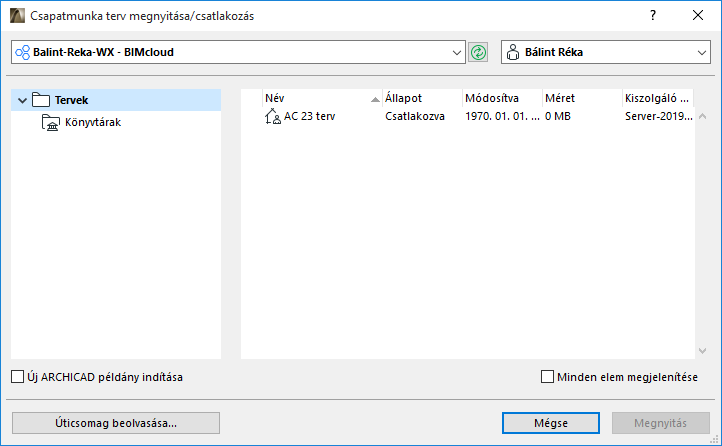Click the project list scroll up arrow
The image size is (722, 446).
coord(703,116)
